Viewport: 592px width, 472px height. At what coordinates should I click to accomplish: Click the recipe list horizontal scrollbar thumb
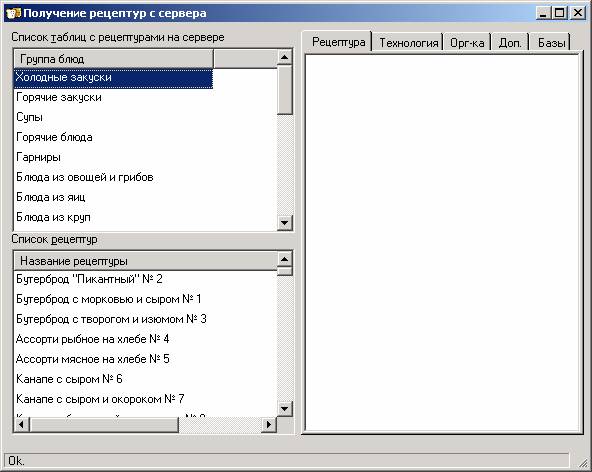click(103, 425)
